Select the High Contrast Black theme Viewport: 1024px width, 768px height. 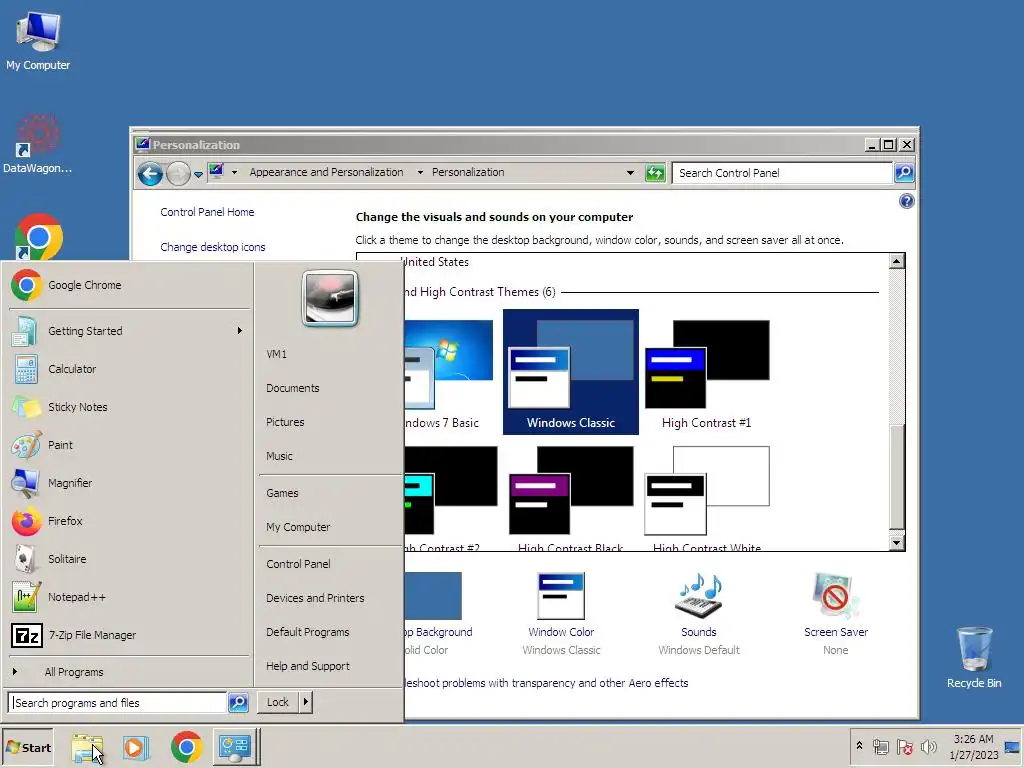pos(571,500)
